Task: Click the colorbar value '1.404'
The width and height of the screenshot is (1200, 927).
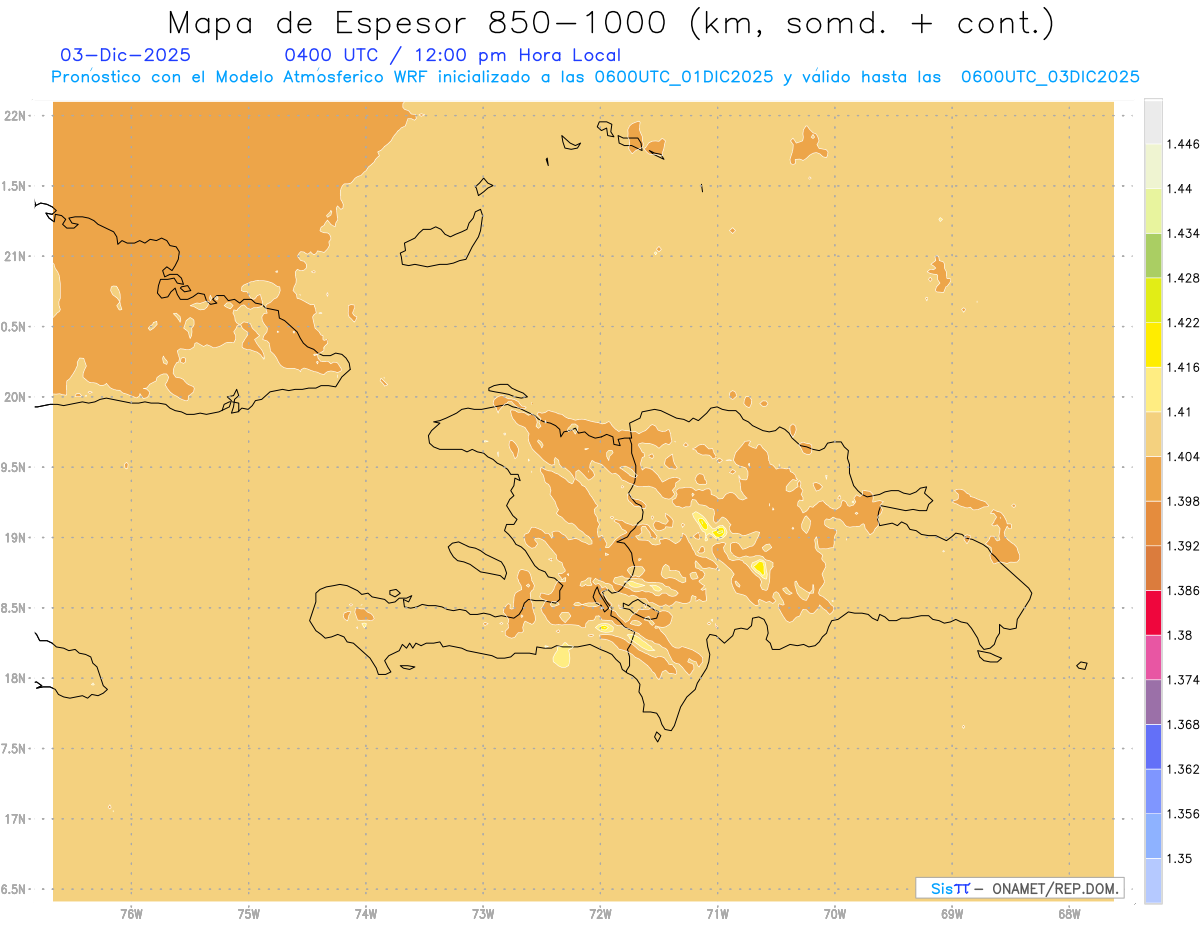Action: click(1184, 456)
